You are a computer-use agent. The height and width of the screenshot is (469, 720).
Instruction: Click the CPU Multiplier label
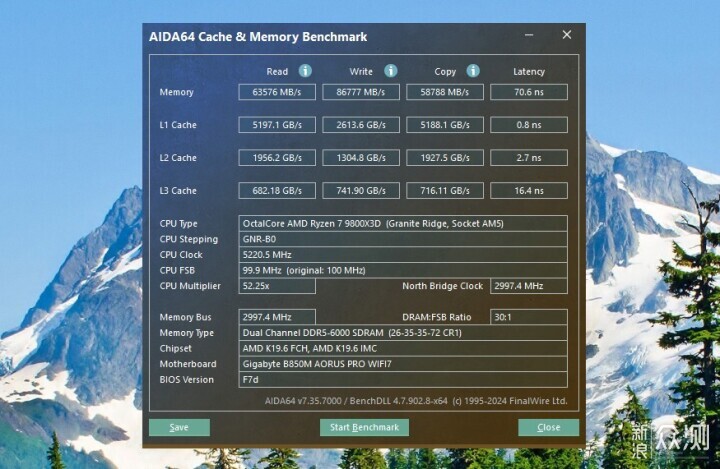(190, 286)
